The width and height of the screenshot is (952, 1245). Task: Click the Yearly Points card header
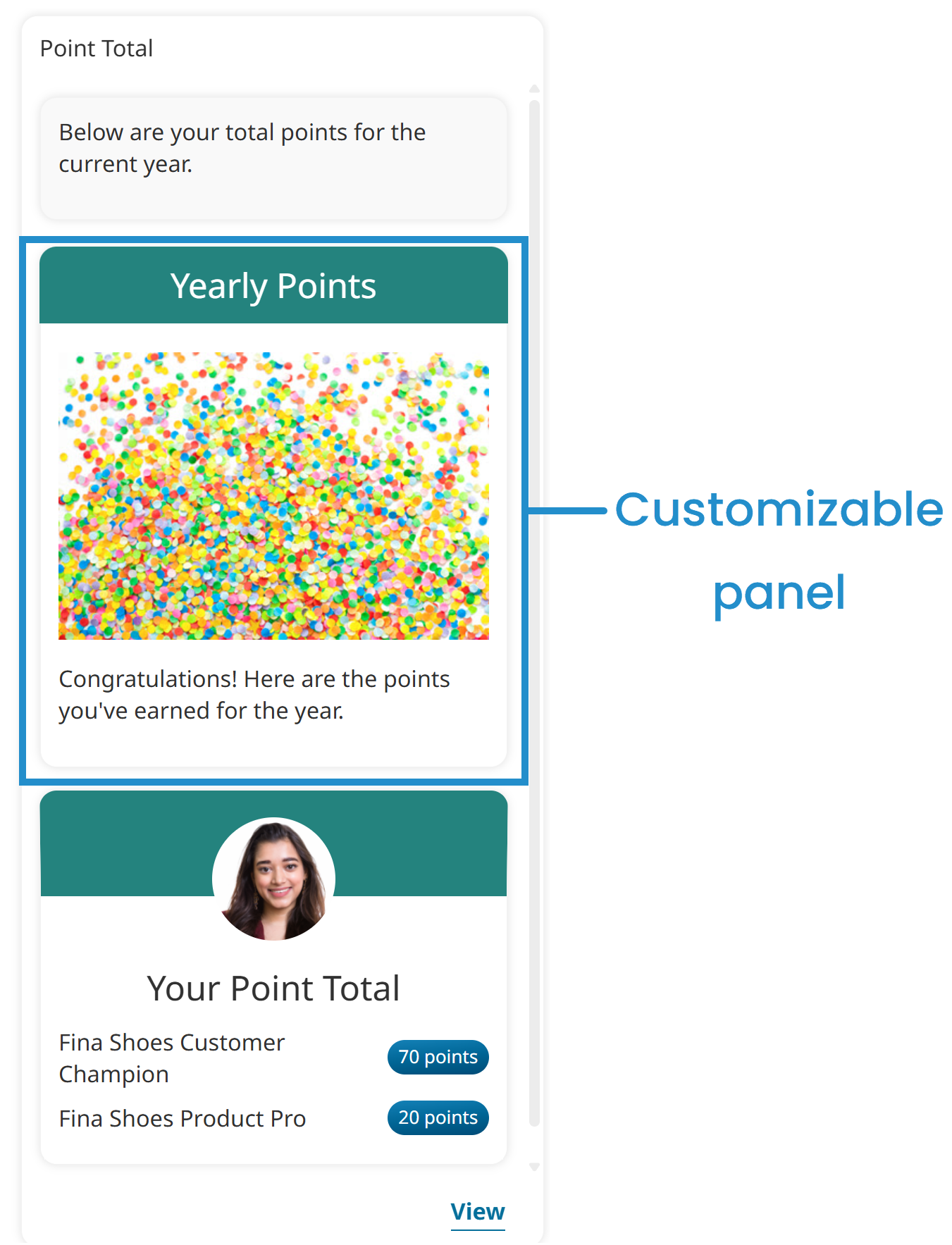coord(274,285)
